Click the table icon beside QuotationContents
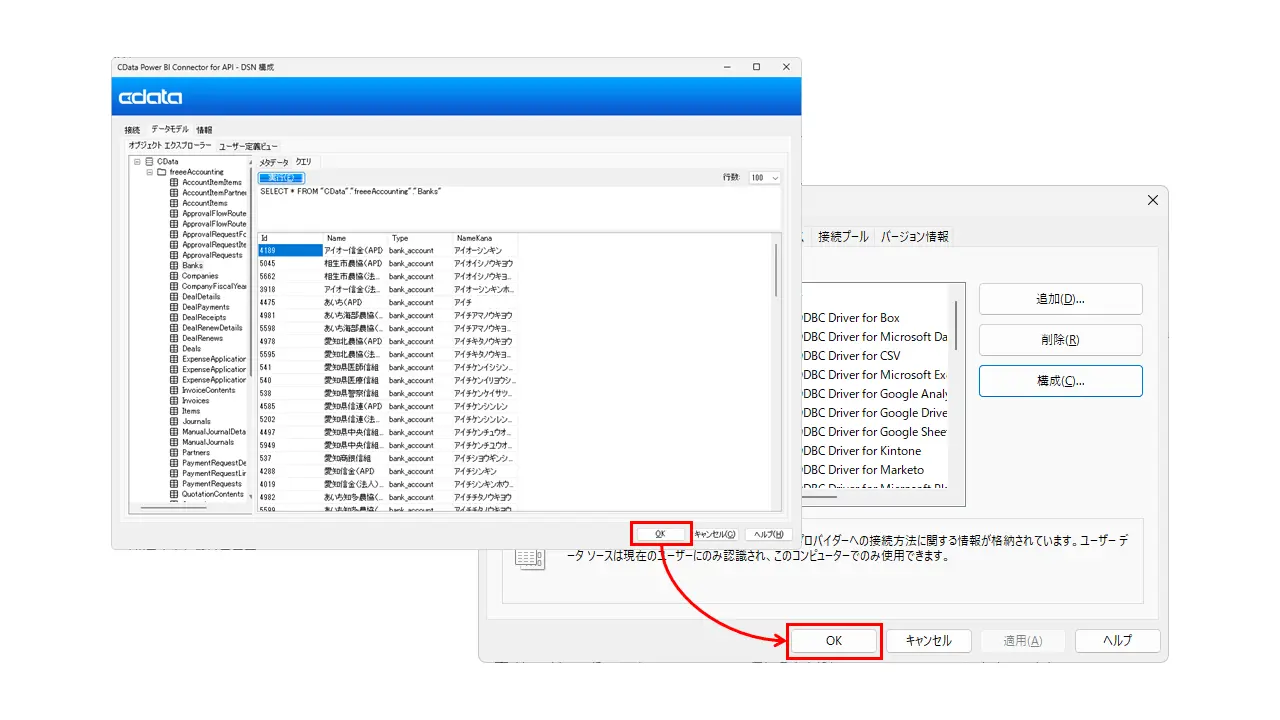The width and height of the screenshot is (1280, 720). [174, 494]
